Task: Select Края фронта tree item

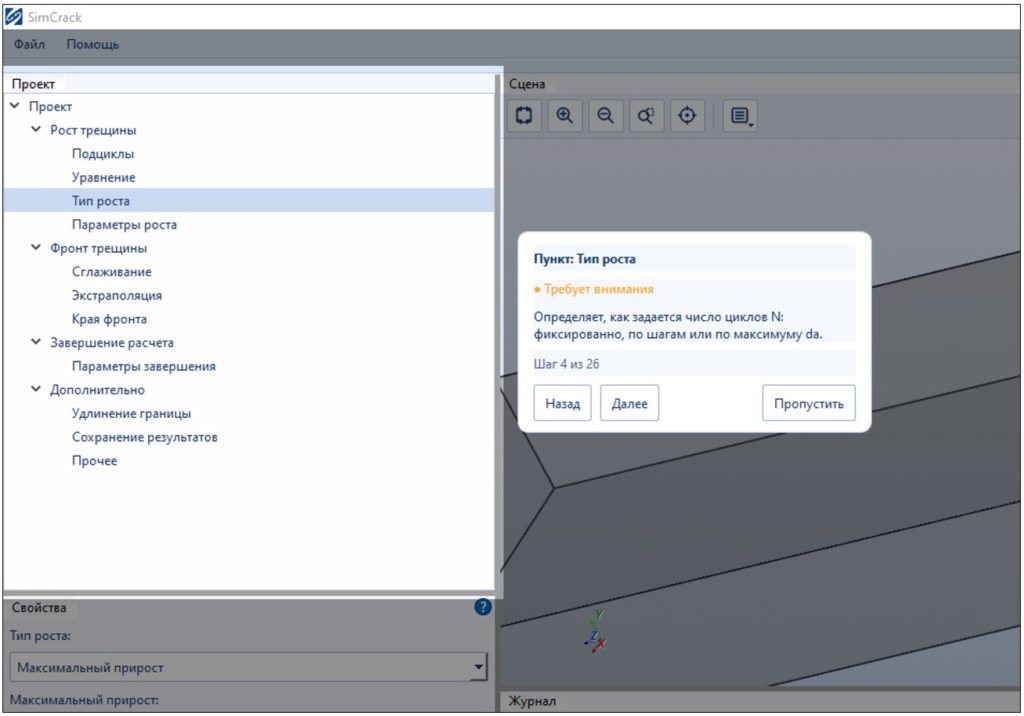Action: point(109,319)
